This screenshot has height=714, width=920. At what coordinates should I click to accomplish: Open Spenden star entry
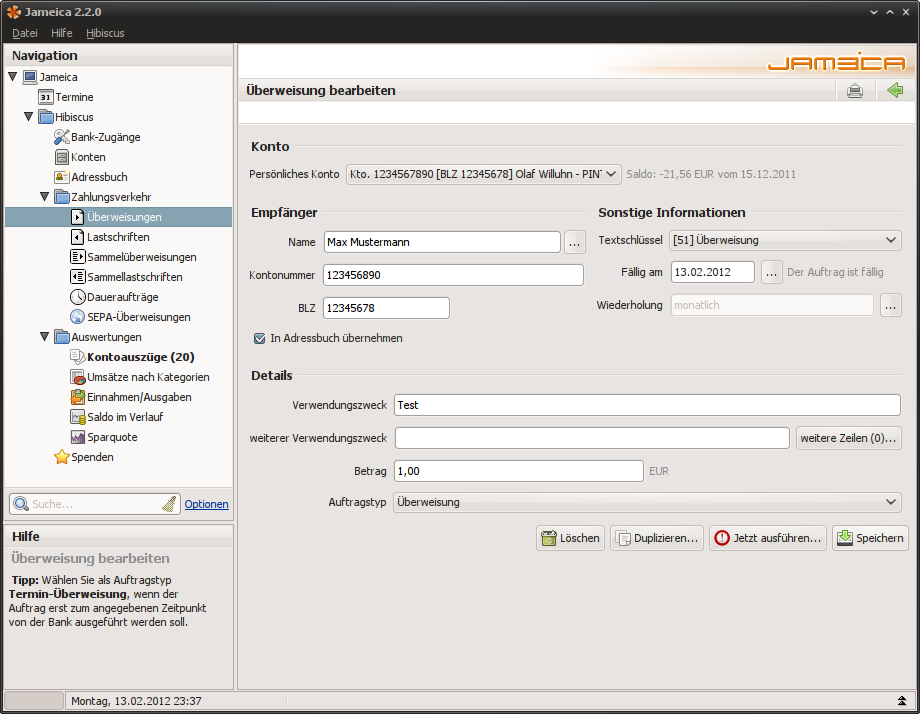click(62, 457)
